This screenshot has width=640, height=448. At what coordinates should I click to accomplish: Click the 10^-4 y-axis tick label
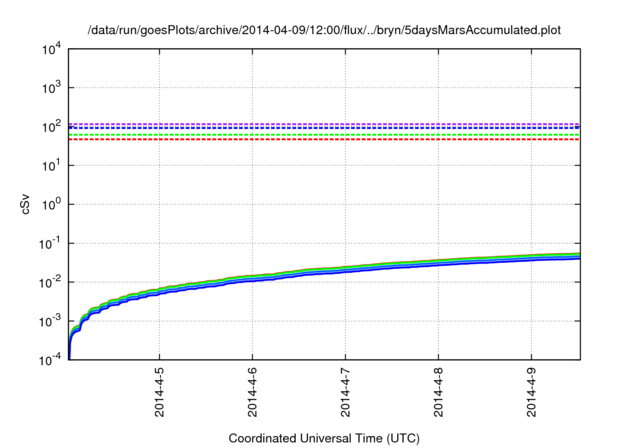pyautogui.click(x=50, y=360)
